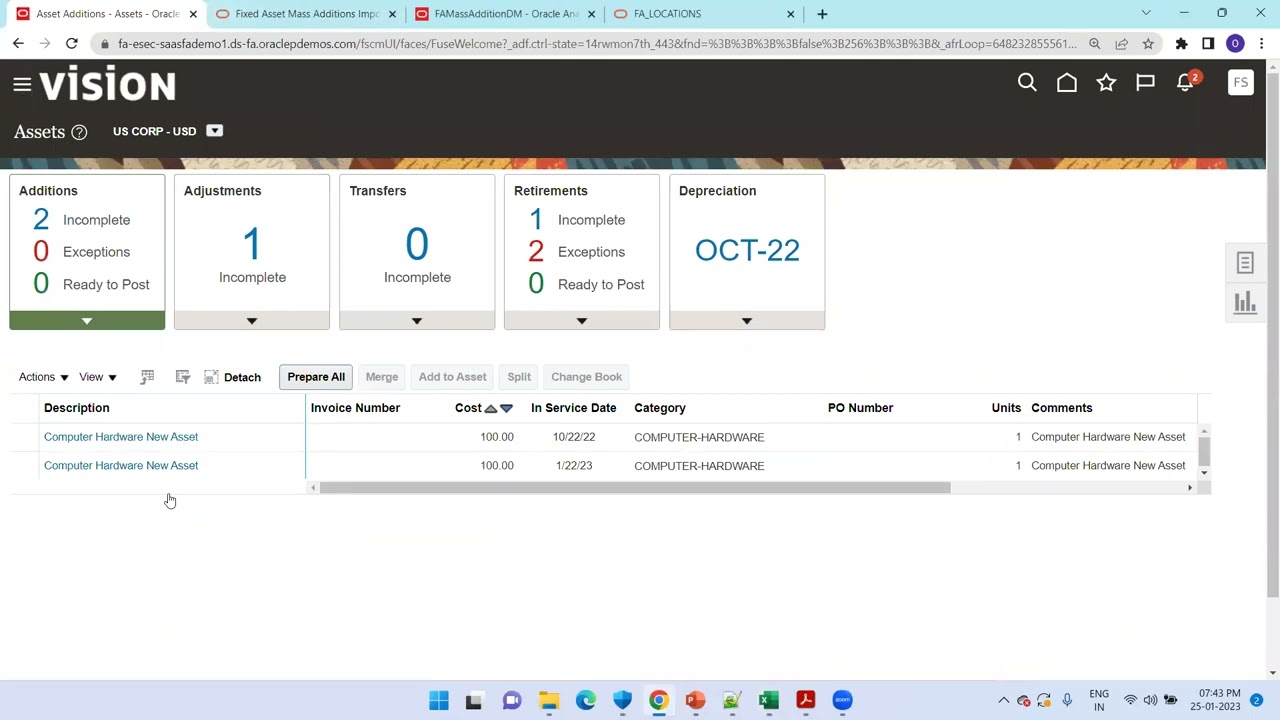The width and height of the screenshot is (1280, 720).
Task: Open the Watchlist flag icon
Action: pos(1145,83)
